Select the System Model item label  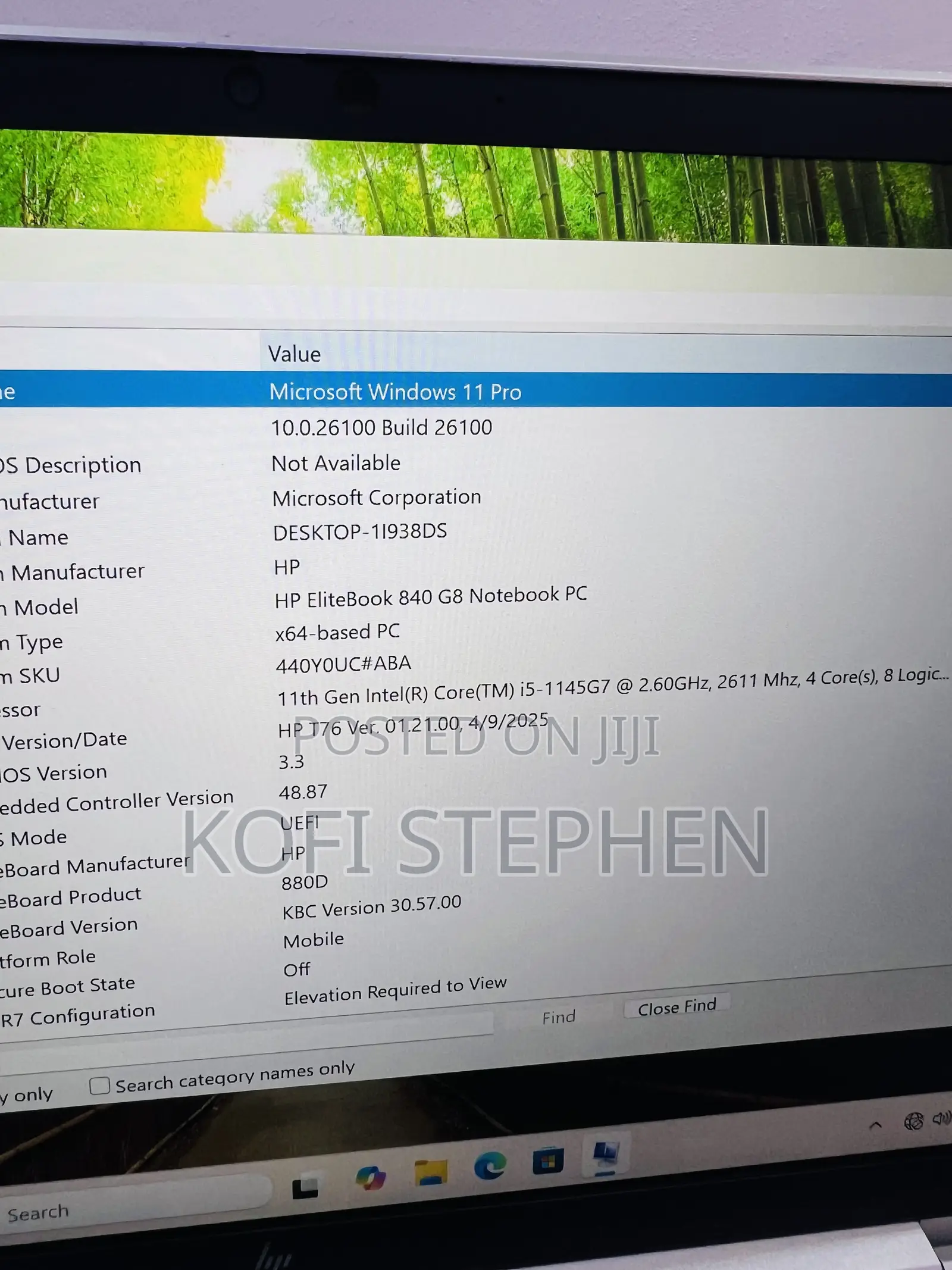tap(39, 608)
